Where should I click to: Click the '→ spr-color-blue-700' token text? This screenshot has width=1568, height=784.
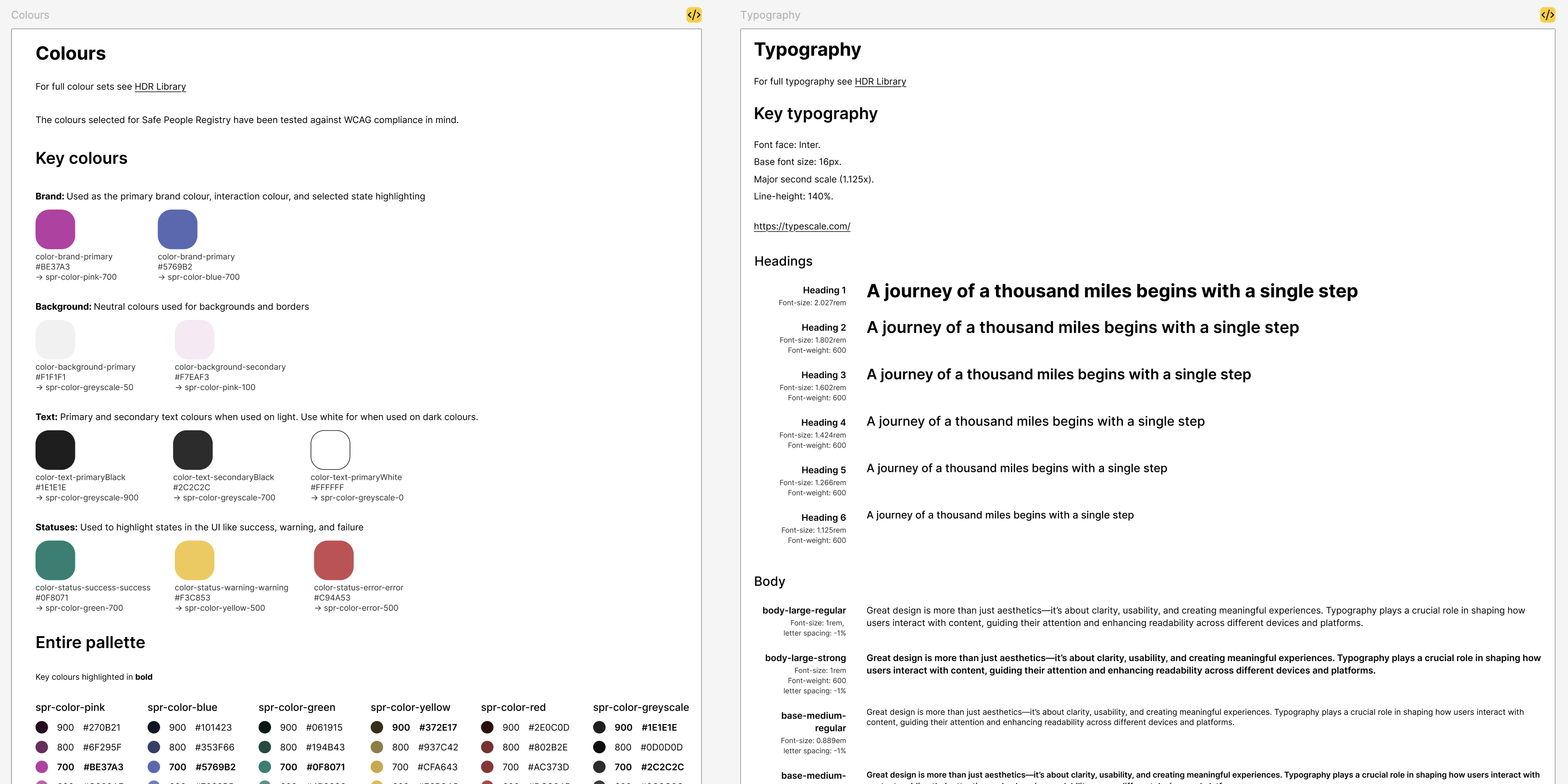(x=199, y=277)
